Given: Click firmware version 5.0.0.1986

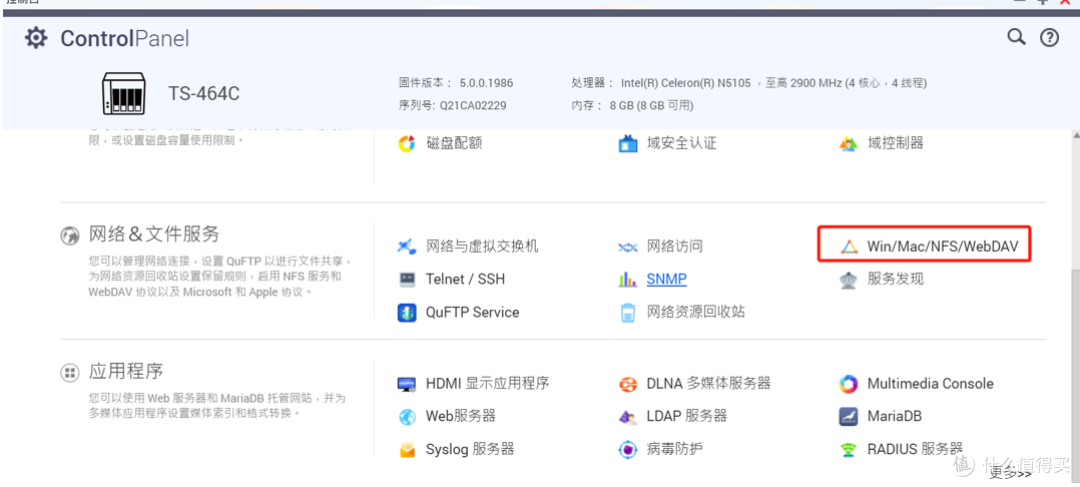Looking at the screenshot, I should (x=486, y=83).
